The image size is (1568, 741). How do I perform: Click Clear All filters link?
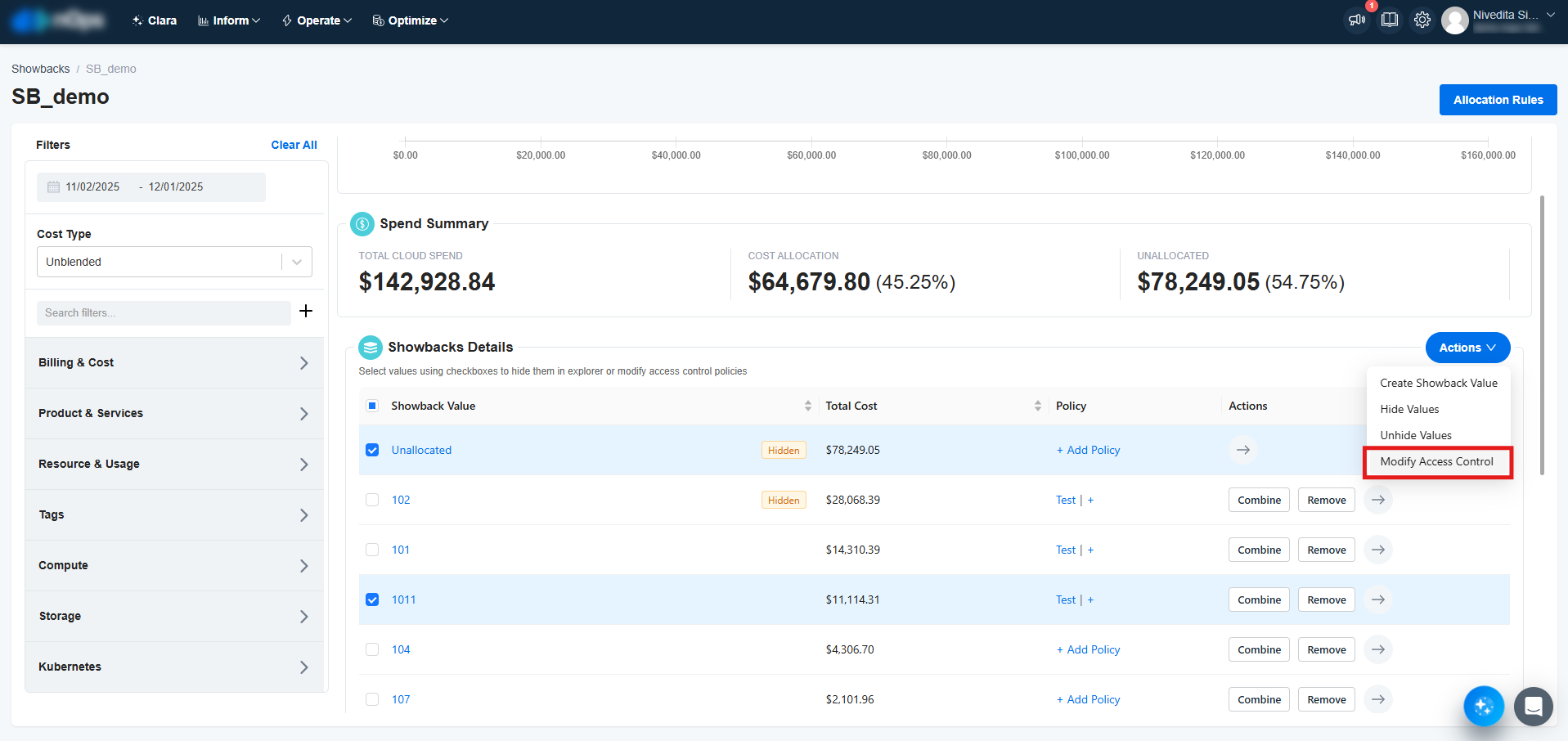point(294,145)
